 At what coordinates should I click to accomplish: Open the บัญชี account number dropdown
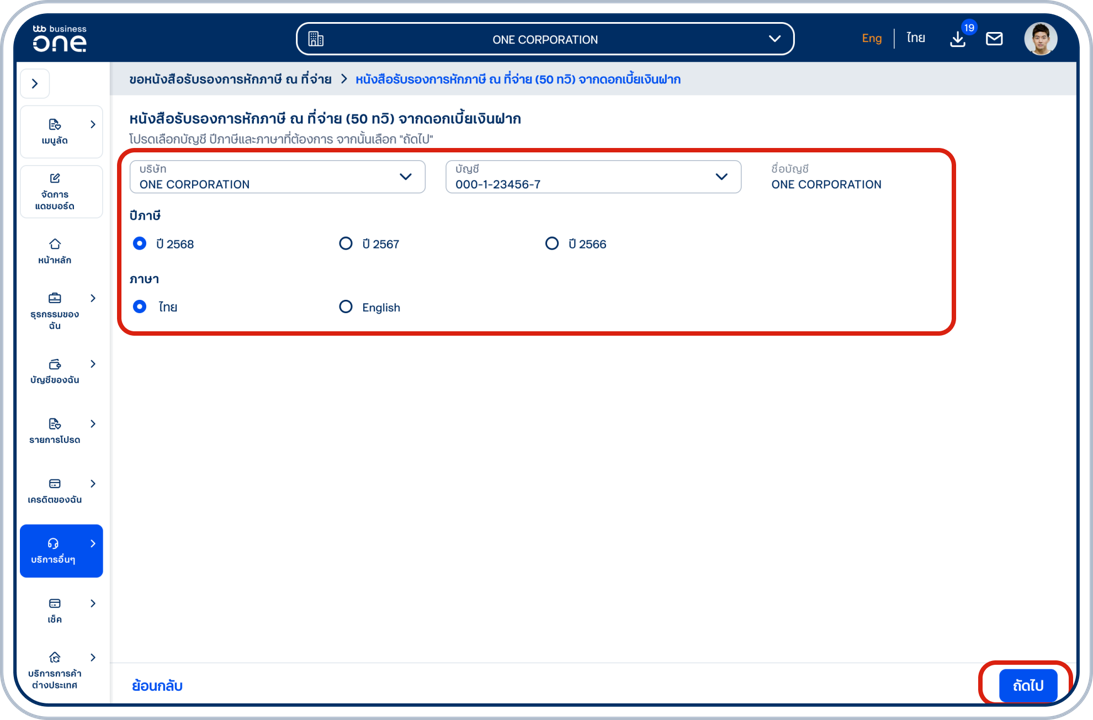[593, 177]
